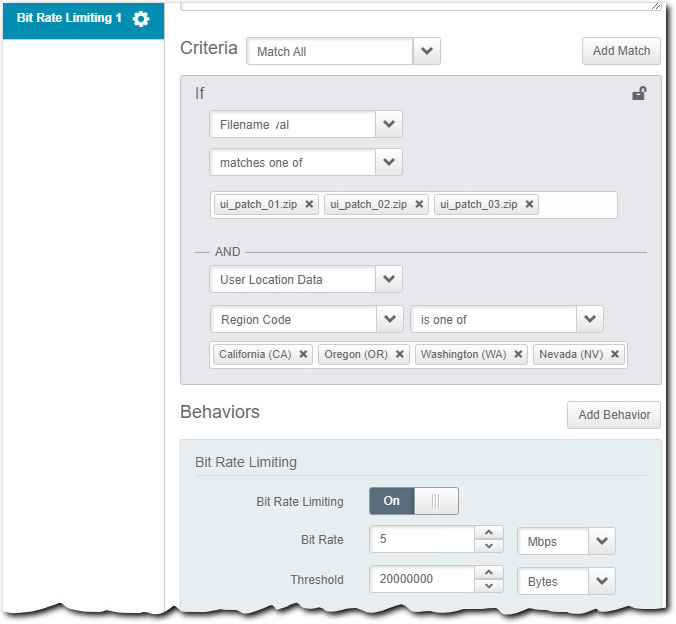Remove the Oregon (OR) region tag
The image size is (676, 624).
click(x=400, y=354)
